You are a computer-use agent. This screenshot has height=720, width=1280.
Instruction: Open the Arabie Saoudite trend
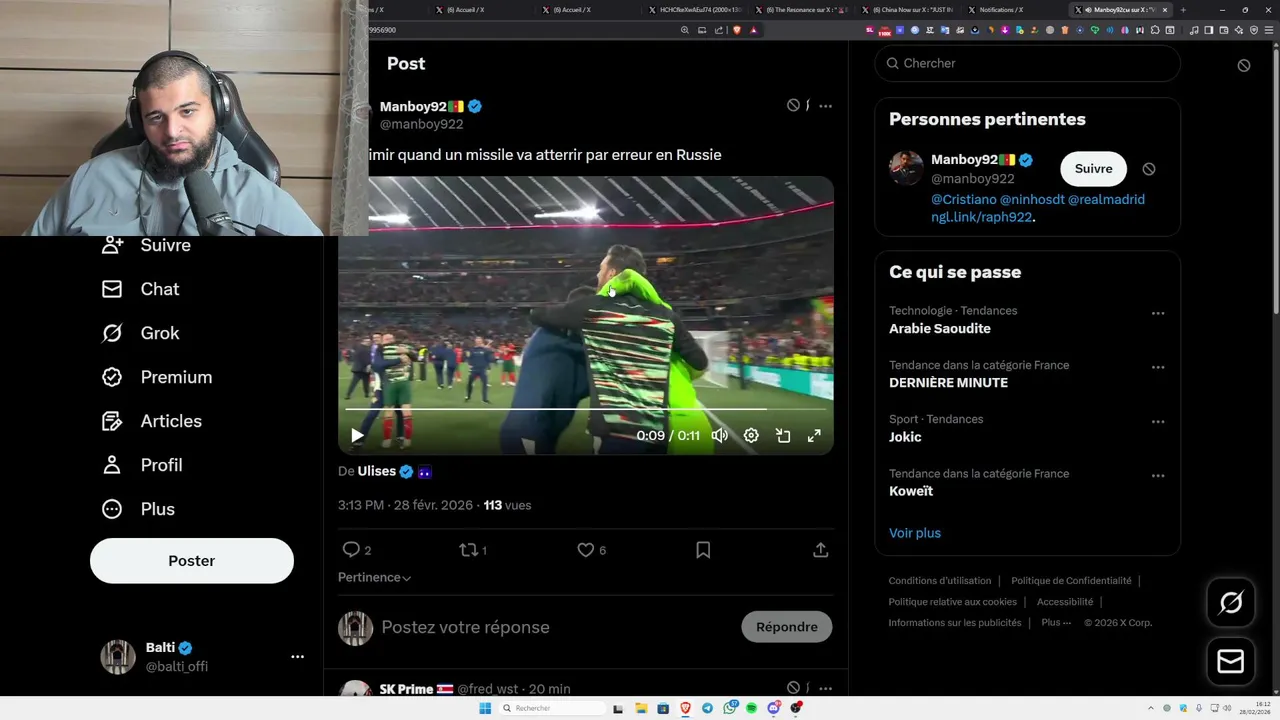[x=940, y=329]
